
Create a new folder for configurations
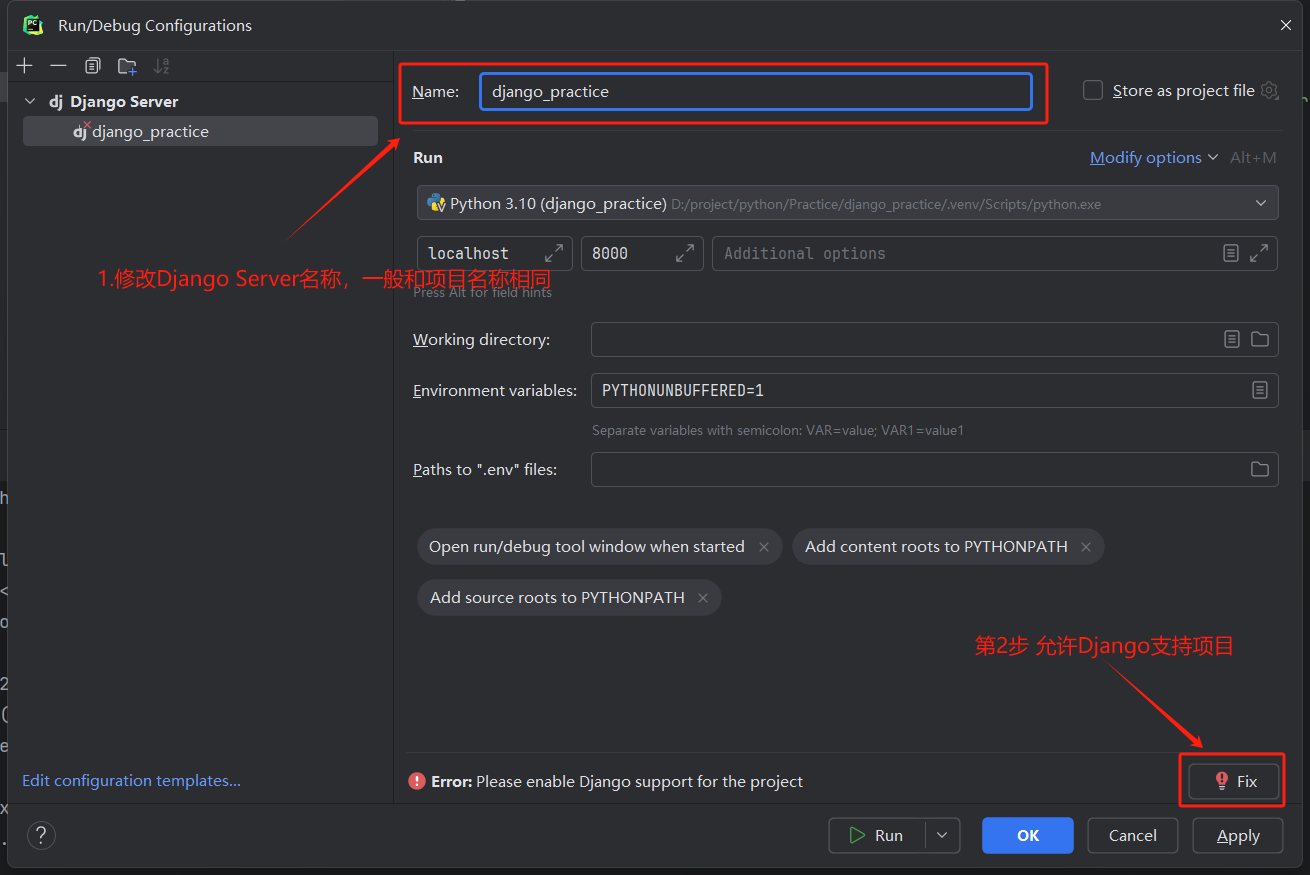[x=127, y=66]
